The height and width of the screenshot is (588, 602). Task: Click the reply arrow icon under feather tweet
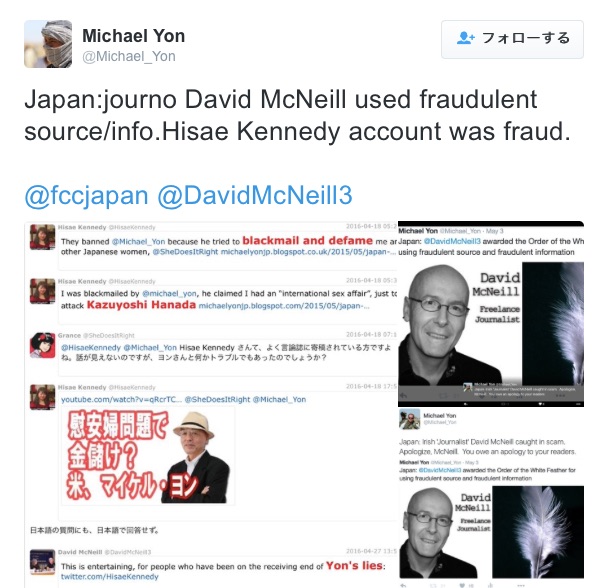(403, 585)
